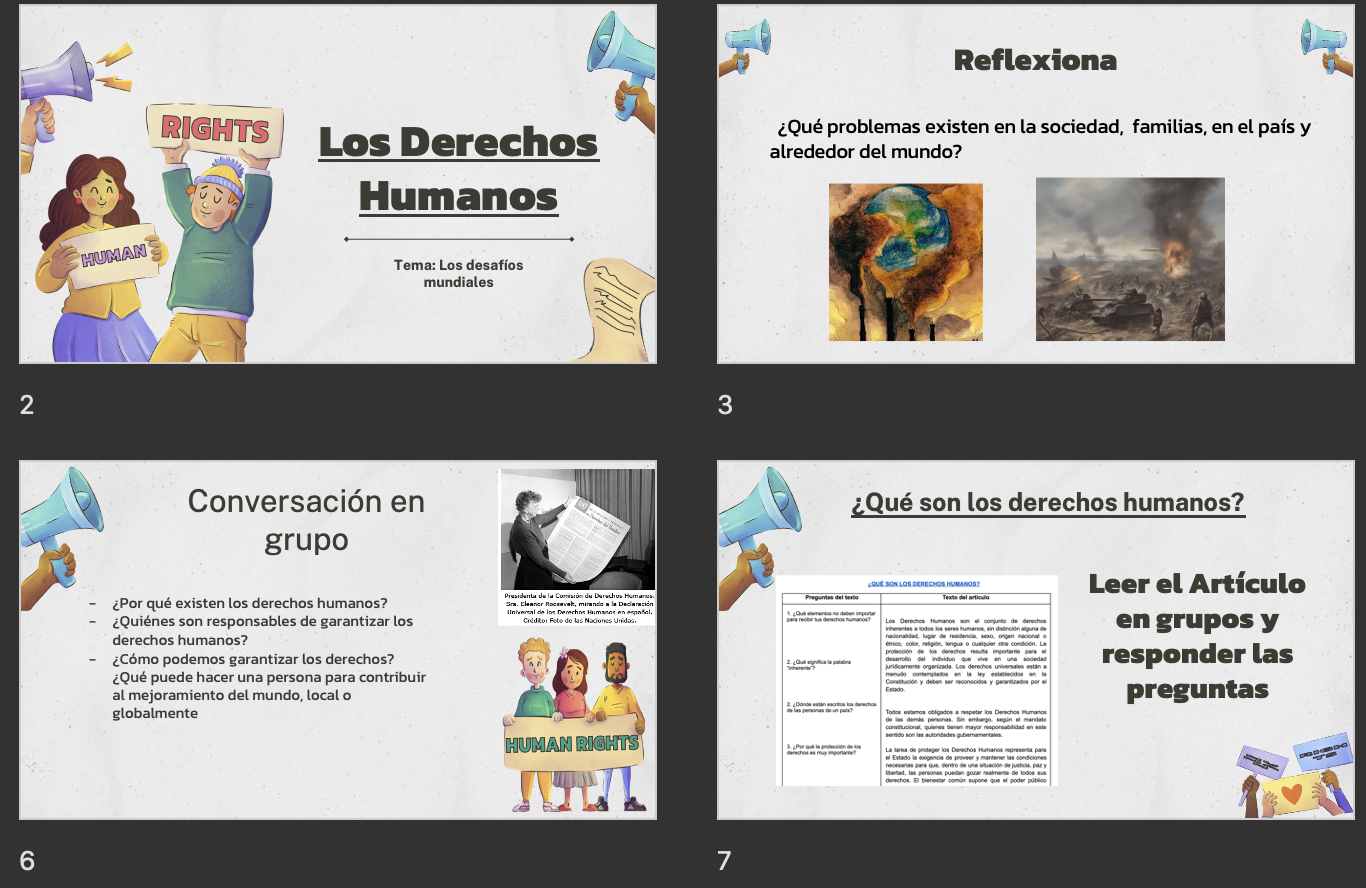Click the underlined heading '¿Qué son los derechos humanos?'
Viewport: 1366px width, 888px height.
[1048, 502]
